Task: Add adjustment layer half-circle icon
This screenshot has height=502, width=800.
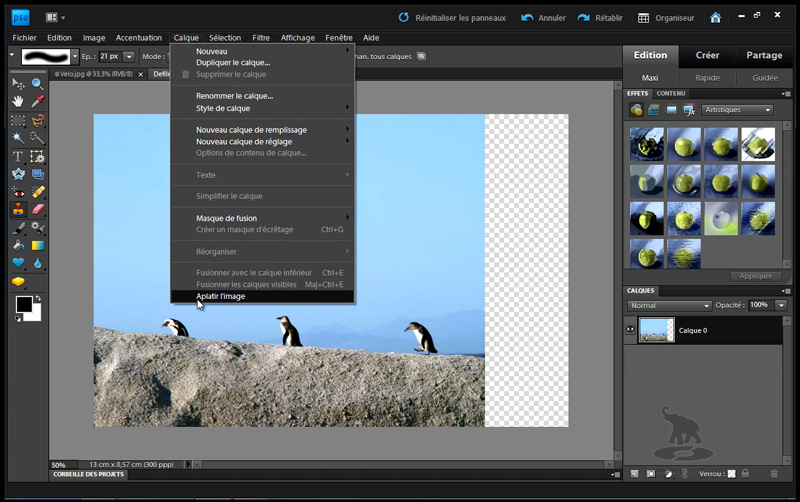Action: coord(668,474)
